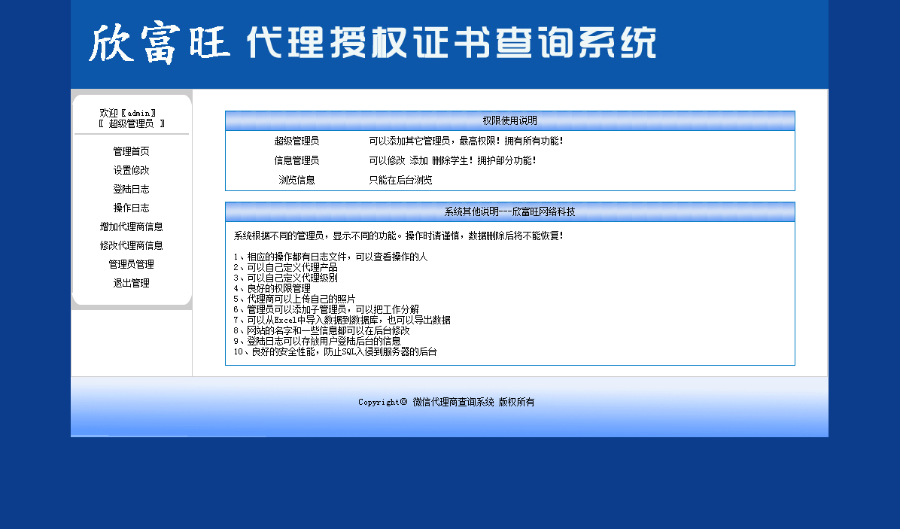This screenshot has height=529, width=900.
Task: Click the 权限使用说明 panel header
Action: coord(510,120)
